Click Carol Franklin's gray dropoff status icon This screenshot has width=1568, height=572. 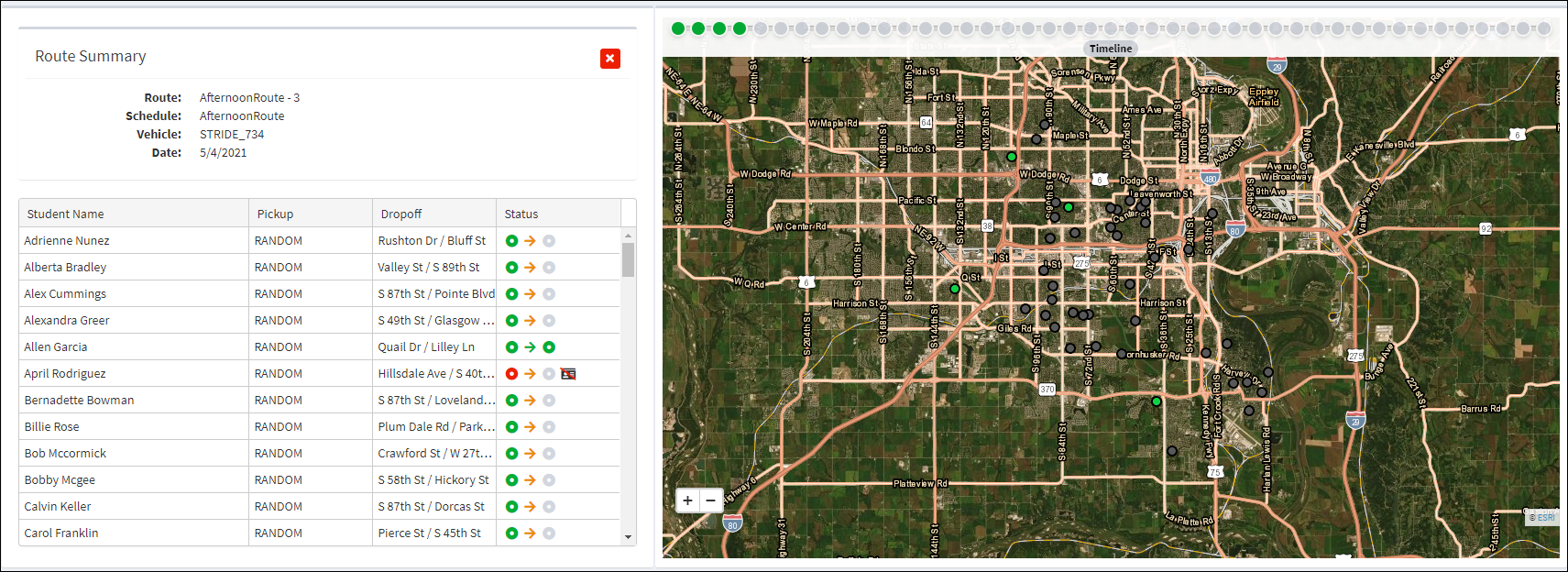coord(549,533)
